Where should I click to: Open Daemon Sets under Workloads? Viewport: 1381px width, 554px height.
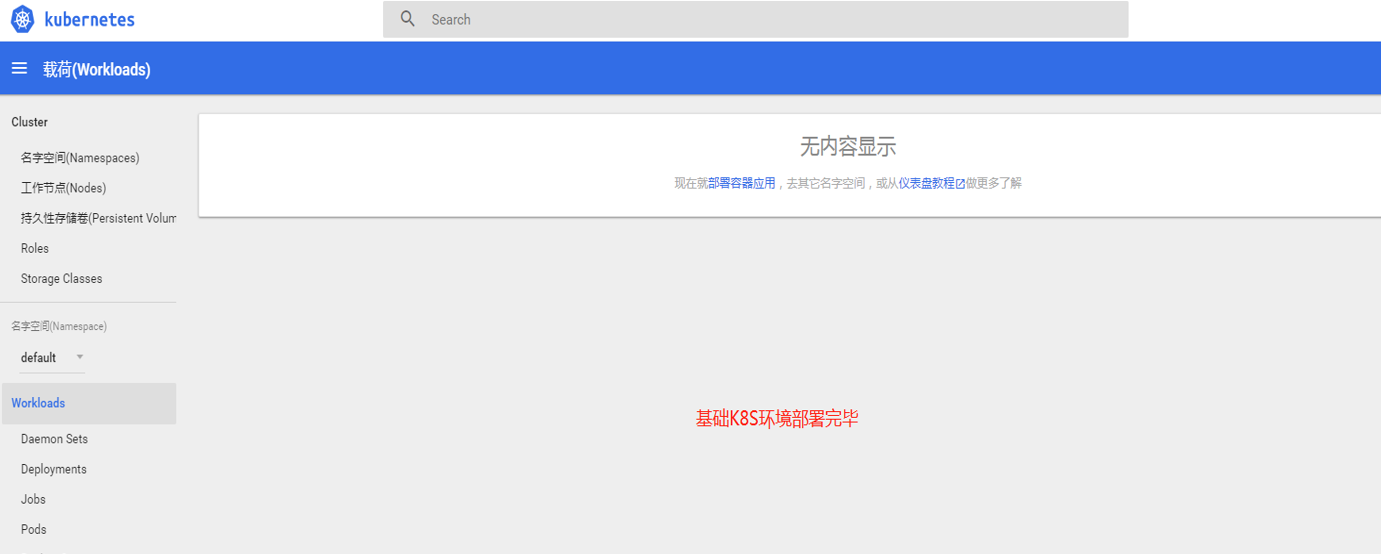click(54, 439)
